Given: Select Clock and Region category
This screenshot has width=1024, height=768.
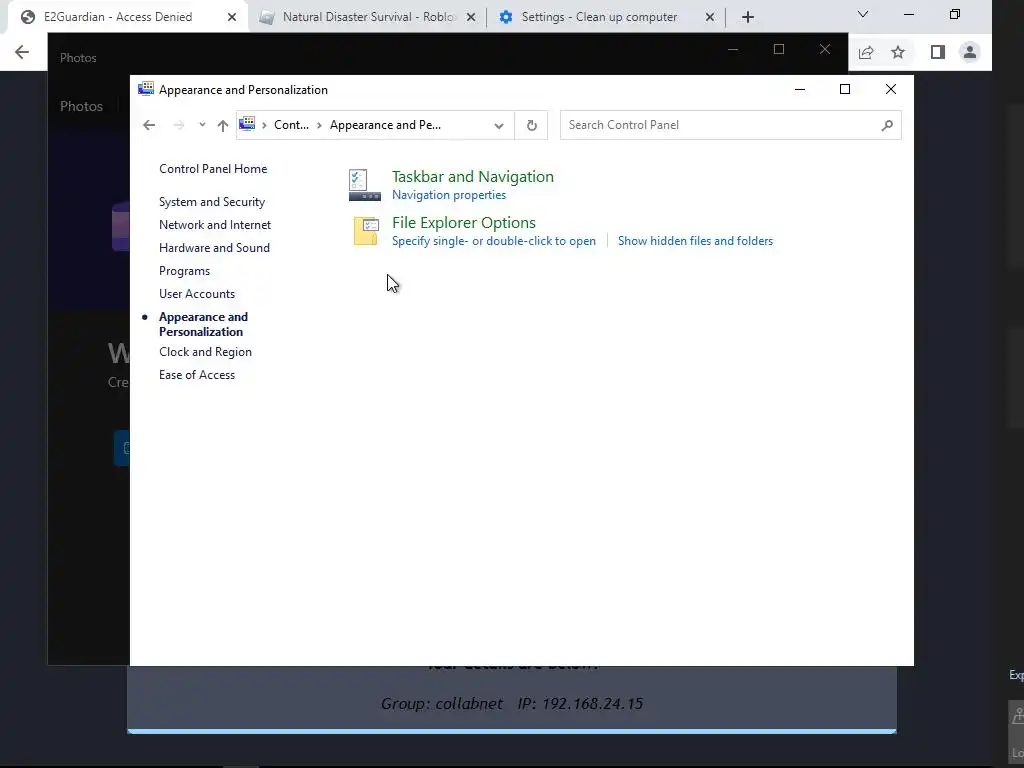Looking at the screenshot, I should click(205, 351).
